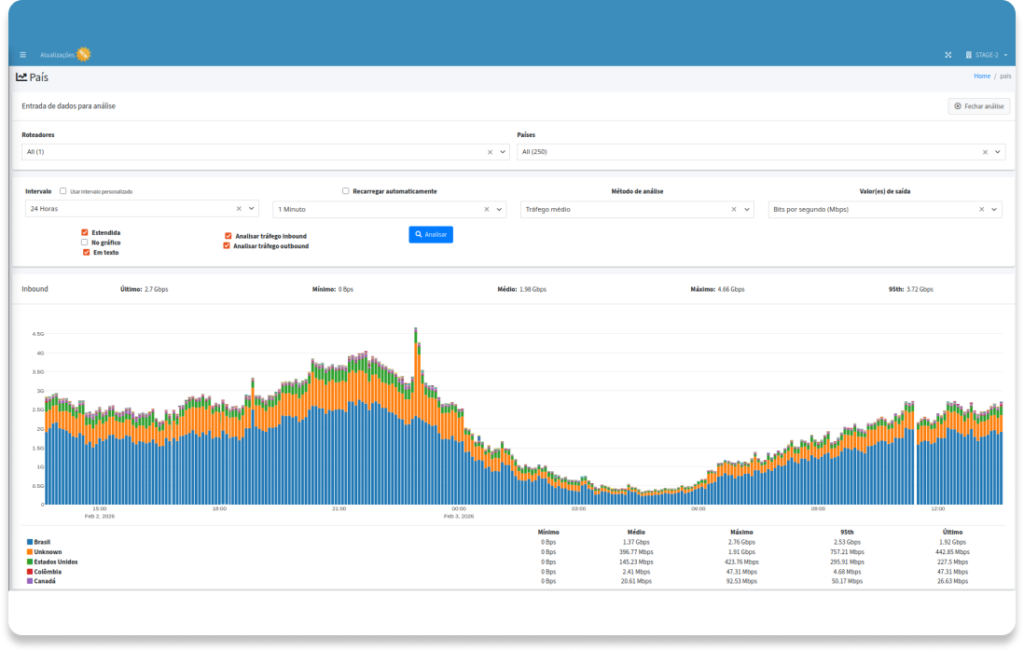Clear the Roteadores selection with X

[490, 152]
